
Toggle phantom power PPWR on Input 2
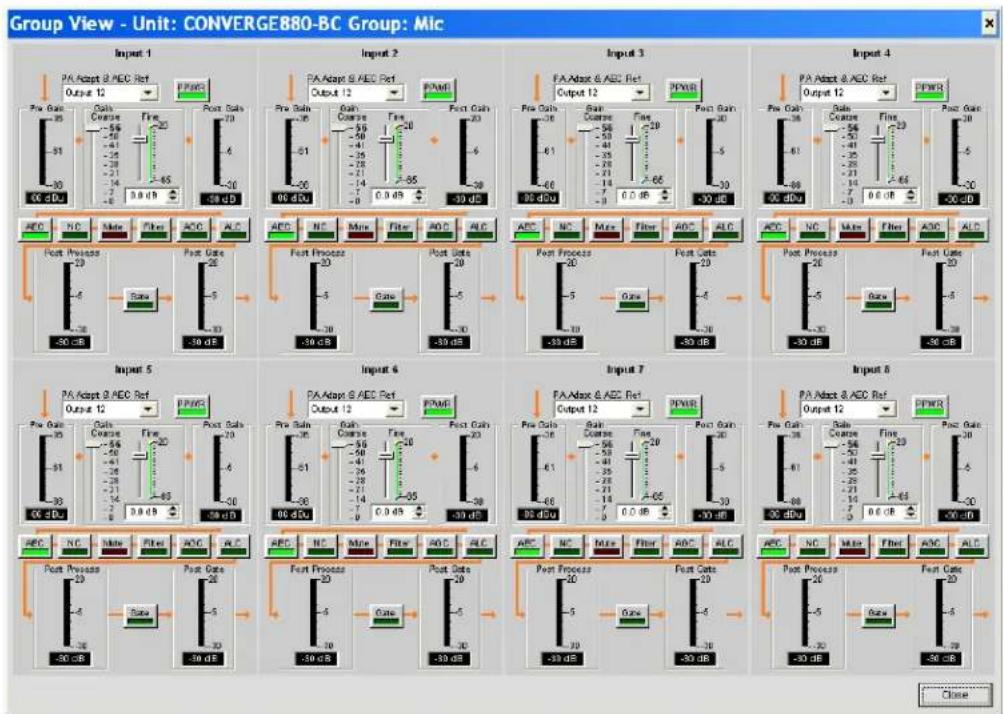coord(437,90)
